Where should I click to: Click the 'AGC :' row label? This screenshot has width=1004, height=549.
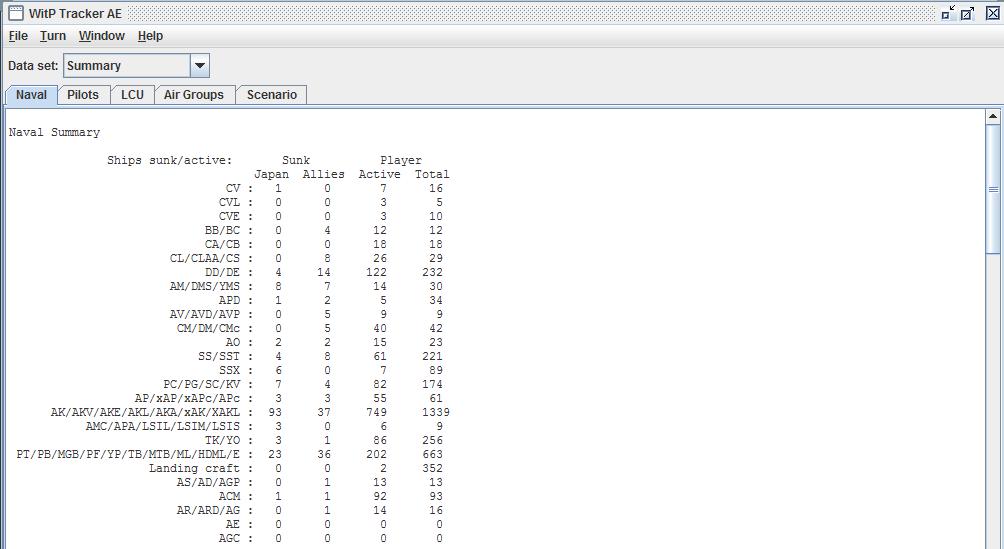[236, 539]
